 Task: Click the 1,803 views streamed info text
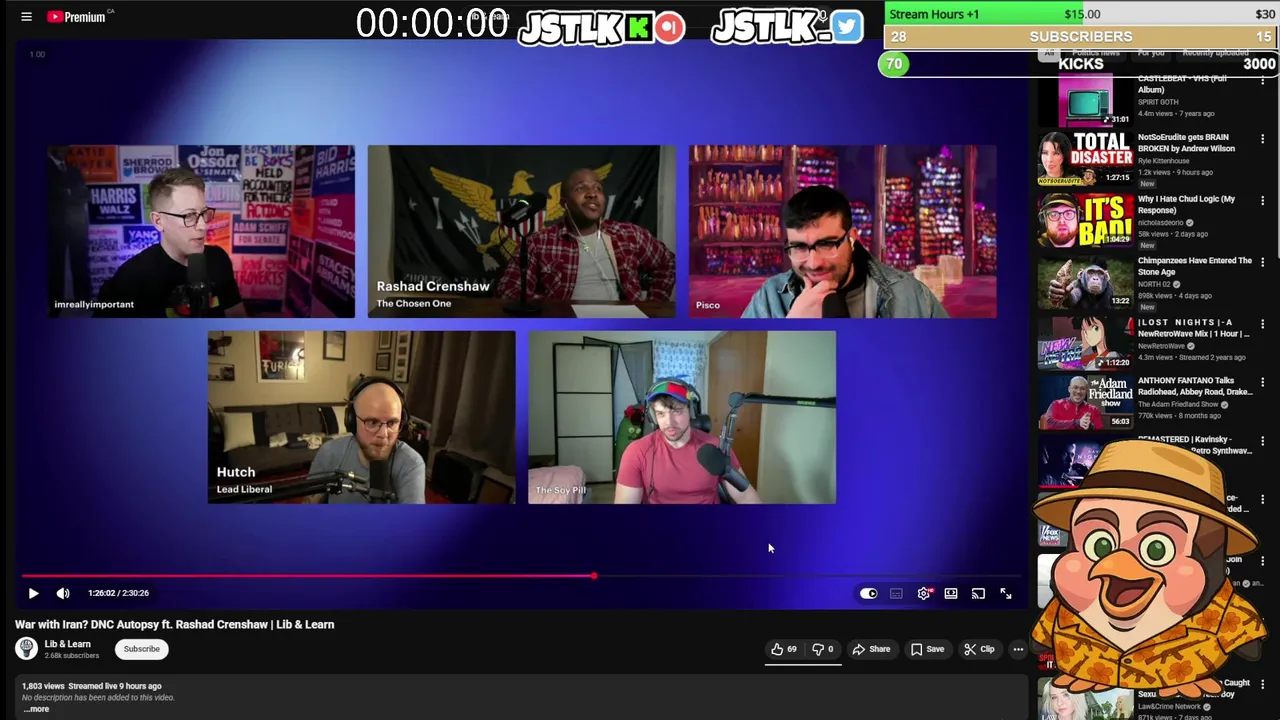tap(91, 686)
